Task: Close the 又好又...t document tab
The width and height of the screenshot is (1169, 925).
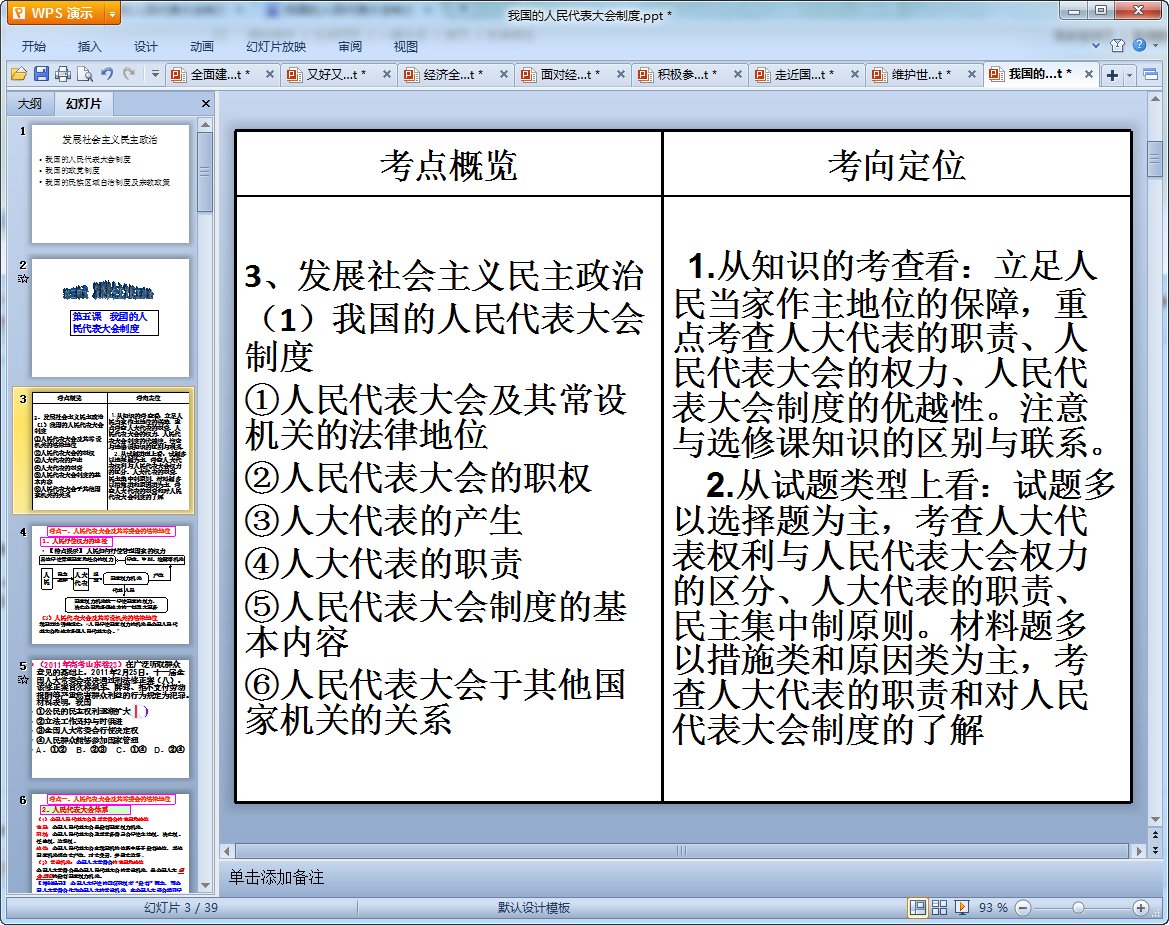Action: [x=387, y=75]
